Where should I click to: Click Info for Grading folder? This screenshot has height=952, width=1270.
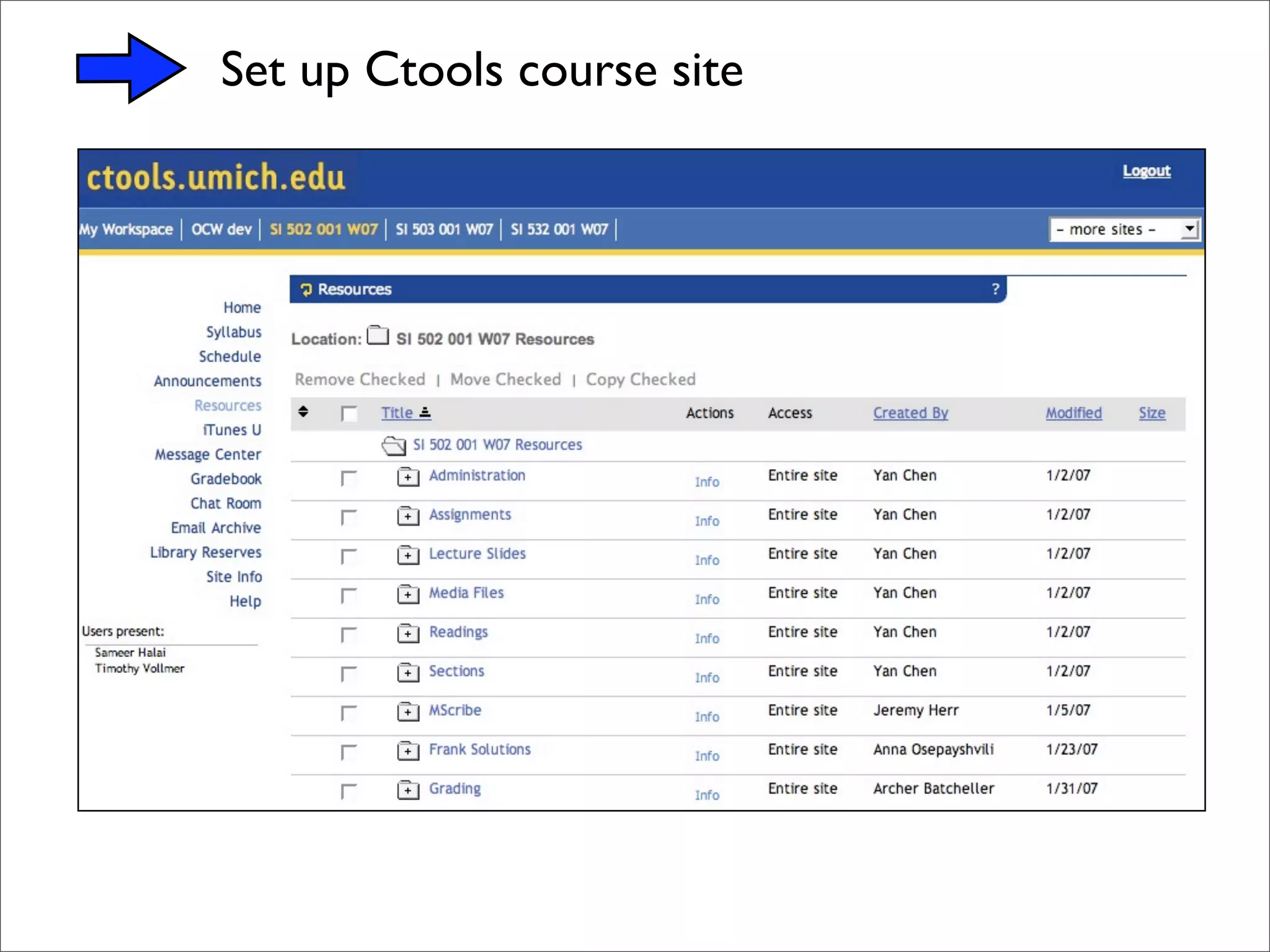[x=707, y=795]
